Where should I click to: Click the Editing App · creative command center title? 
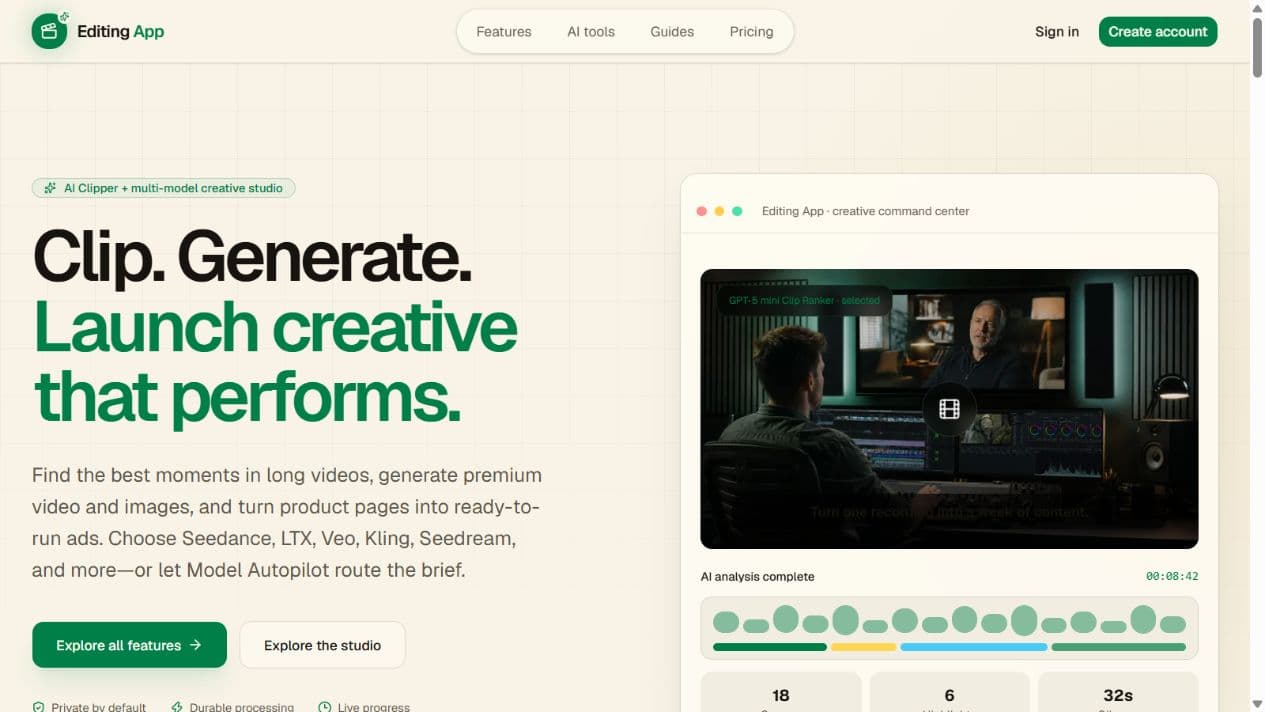[x=866, y=211]
